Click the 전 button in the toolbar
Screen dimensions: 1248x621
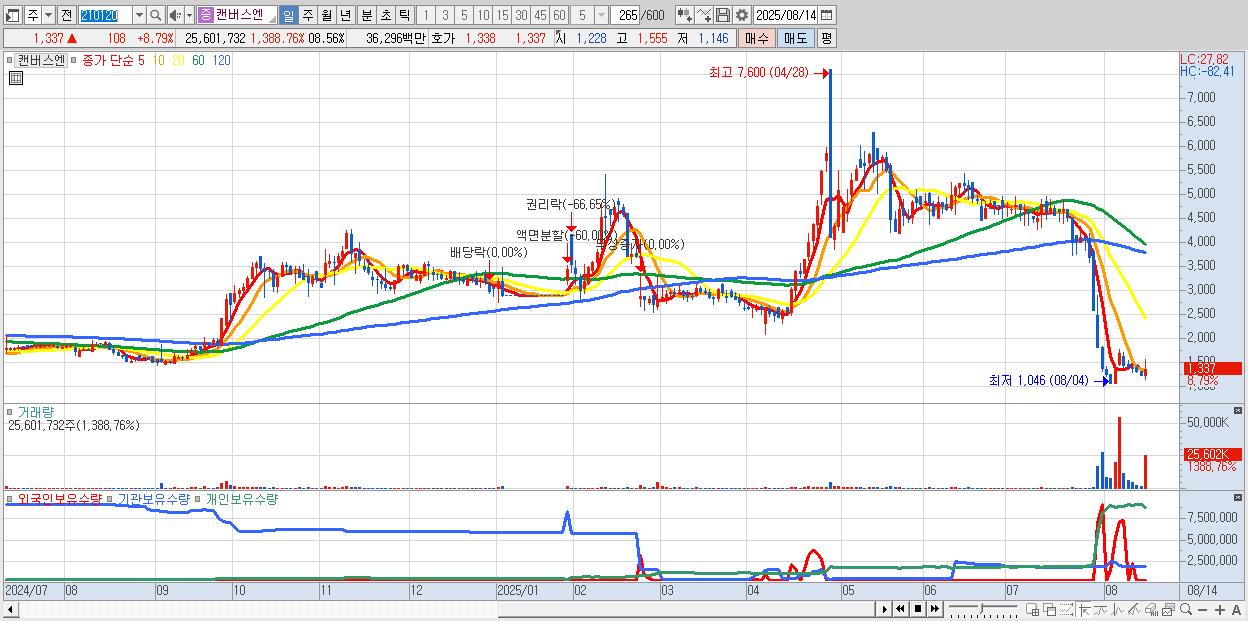tap(66, 15)
